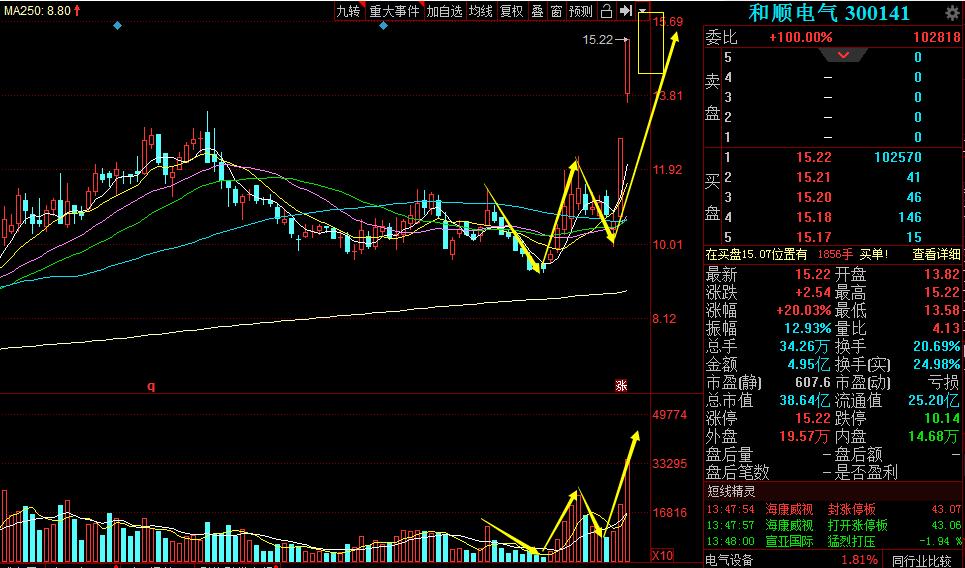
Task: Open 同行业比较 comparison
Action: (922, 561)
